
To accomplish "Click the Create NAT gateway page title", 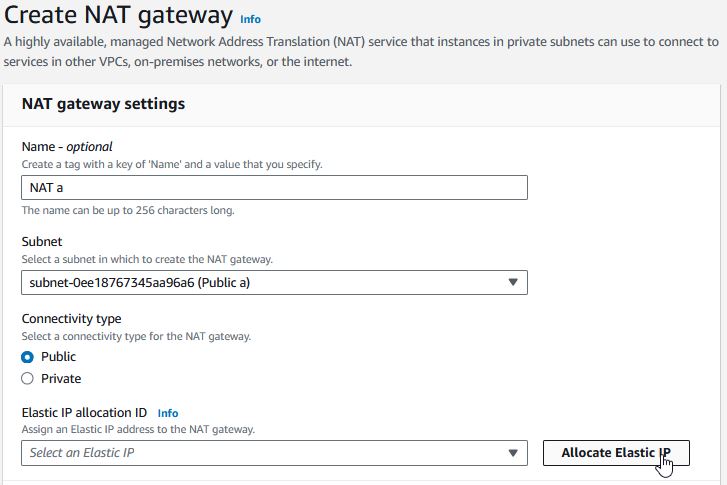I will point(118,15).
